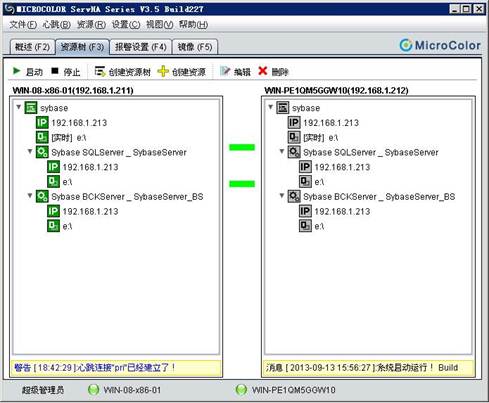Select gray gear icon of right Sybase BCKServer
Screen dimensions: 489x403
(294, 196)
